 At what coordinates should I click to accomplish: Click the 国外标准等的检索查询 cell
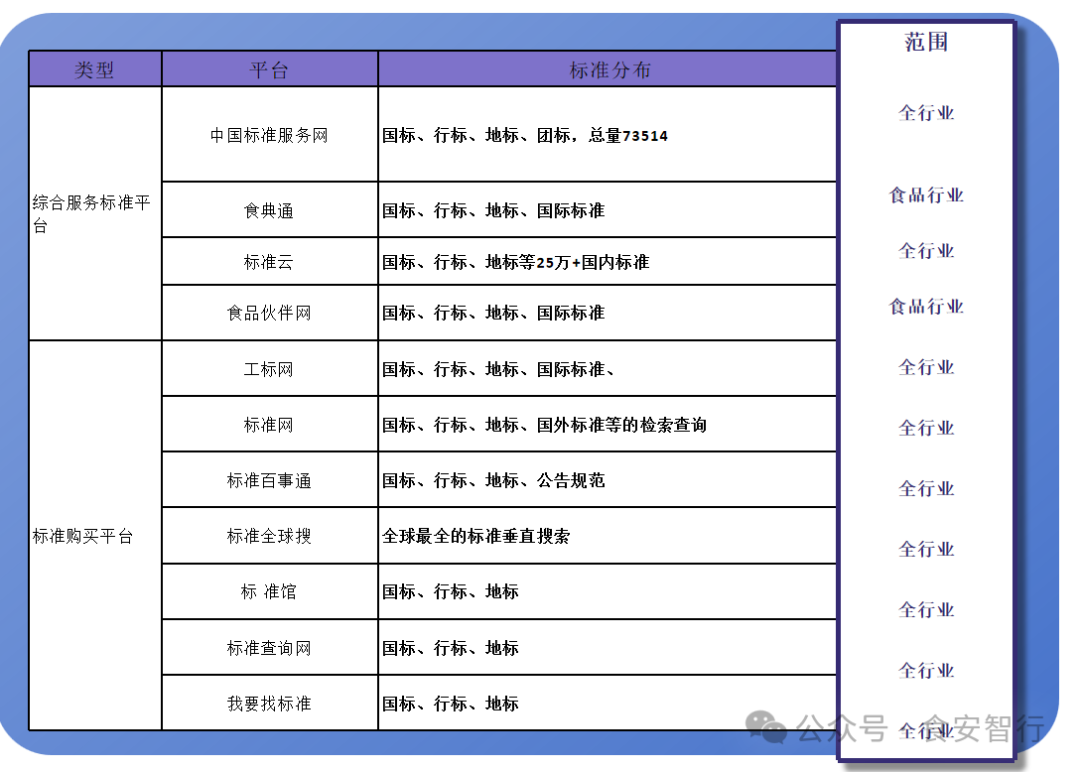pyautogui.click(x=608, y=425)
